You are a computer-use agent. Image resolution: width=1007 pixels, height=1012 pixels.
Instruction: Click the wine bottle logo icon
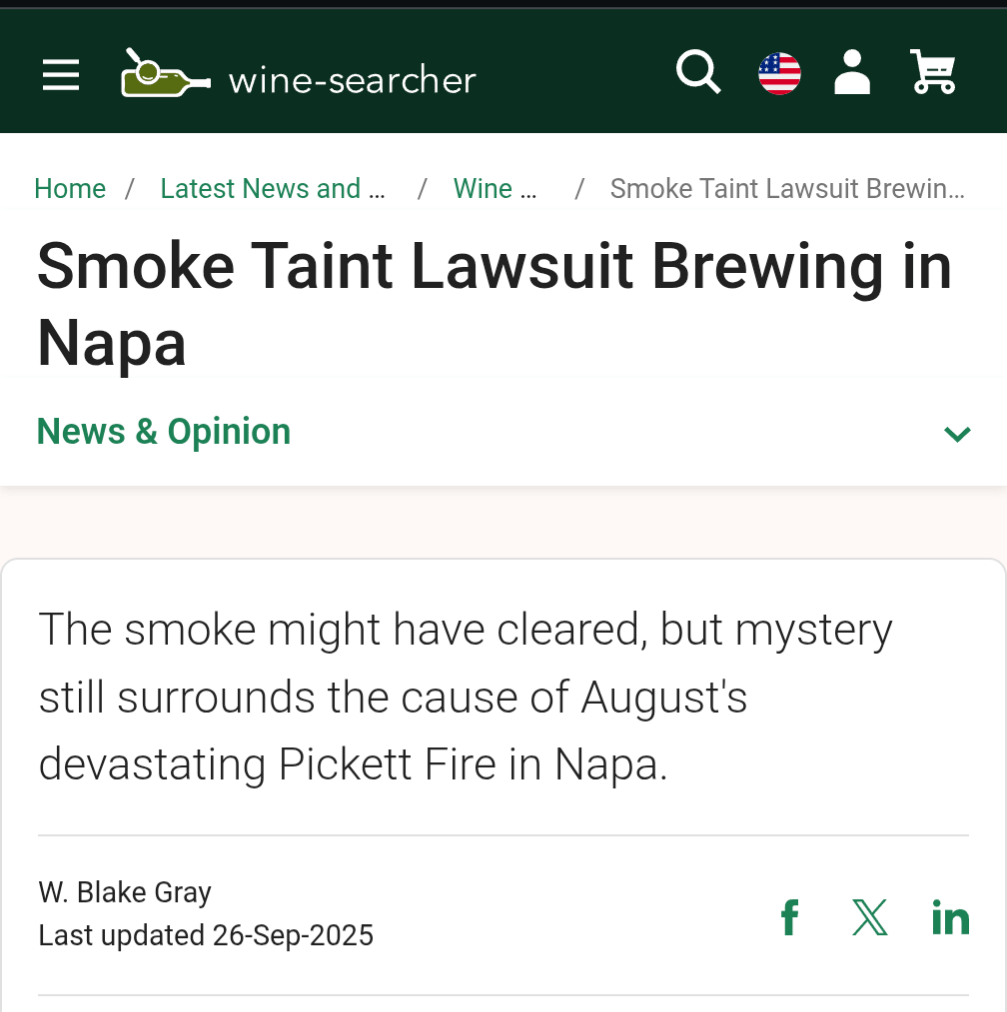(x=165, y=75)
